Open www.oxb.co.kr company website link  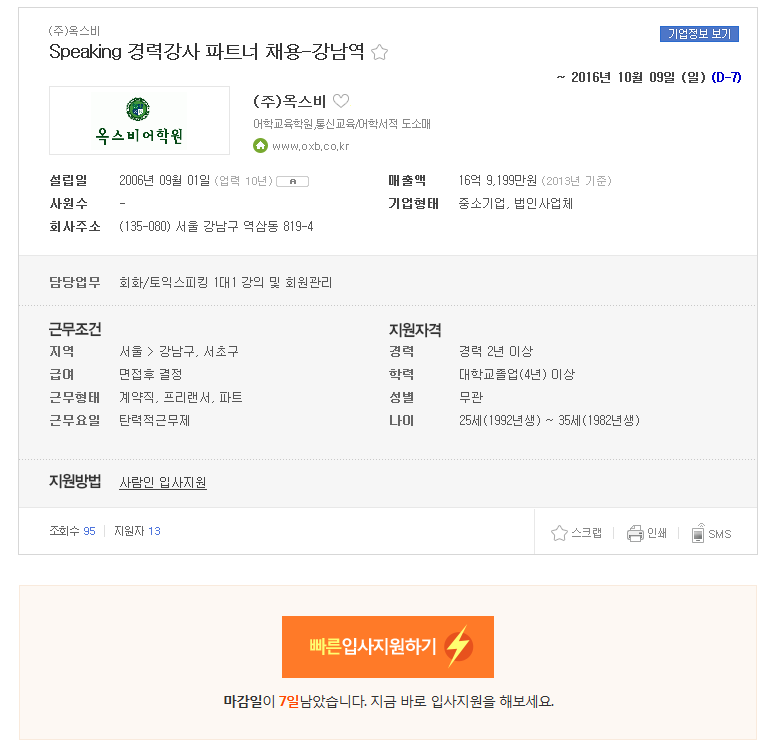click(x=310, y=146)
